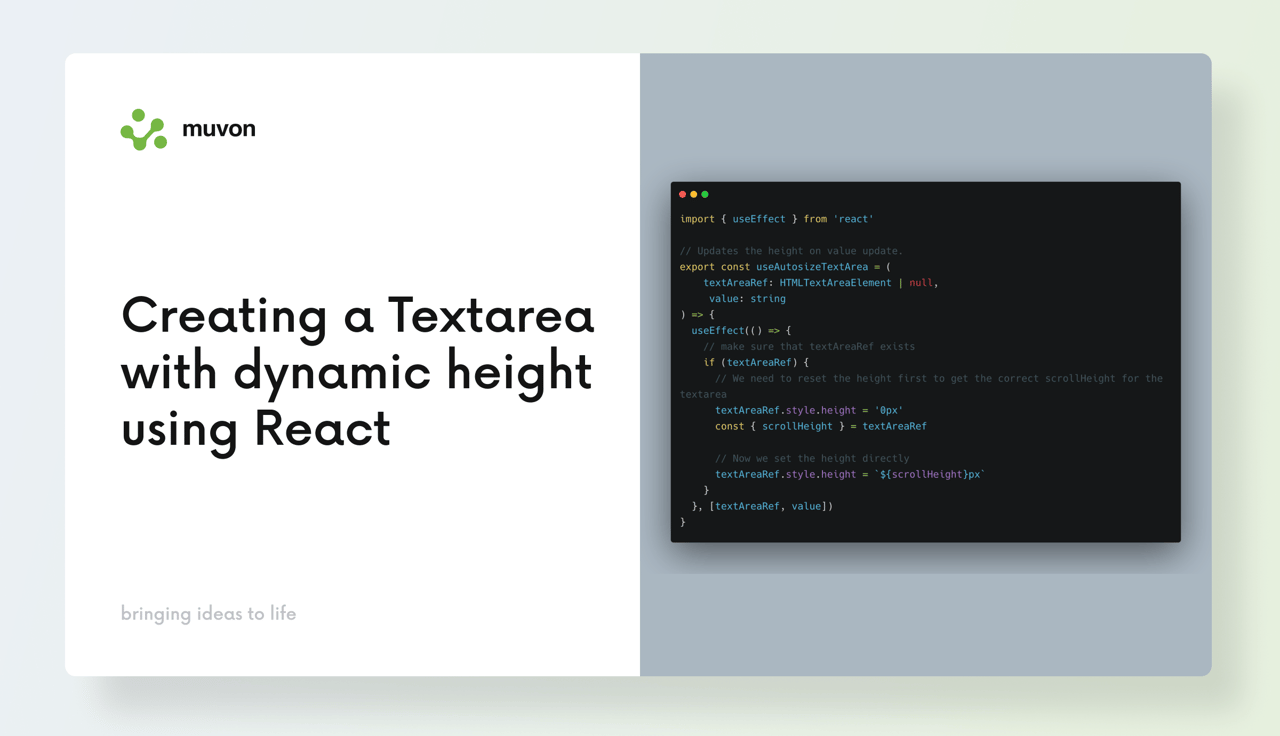Select the 'useEffect' import statement line

775,218
